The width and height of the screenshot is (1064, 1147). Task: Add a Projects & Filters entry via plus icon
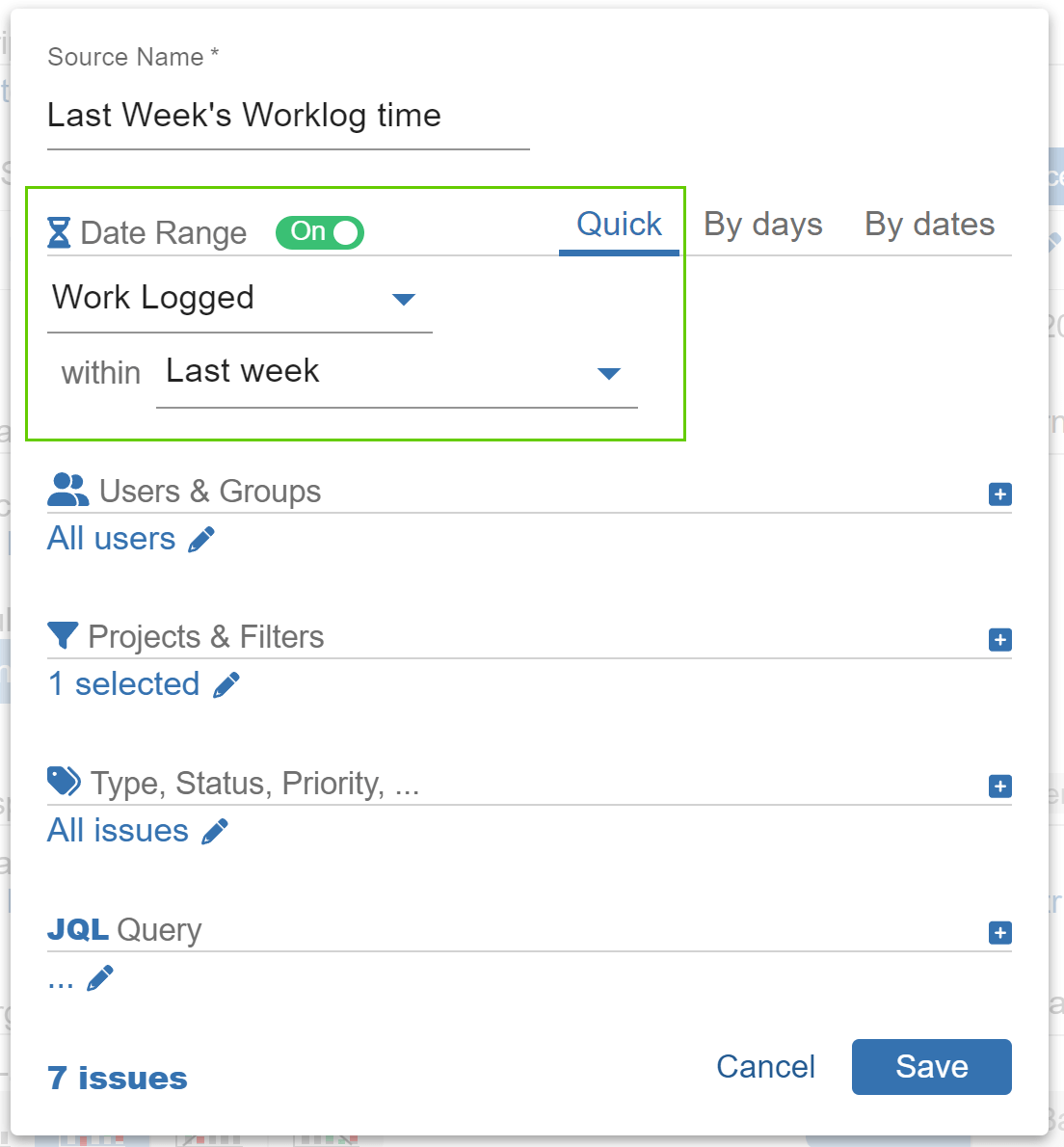click(x=1000, y=639)
